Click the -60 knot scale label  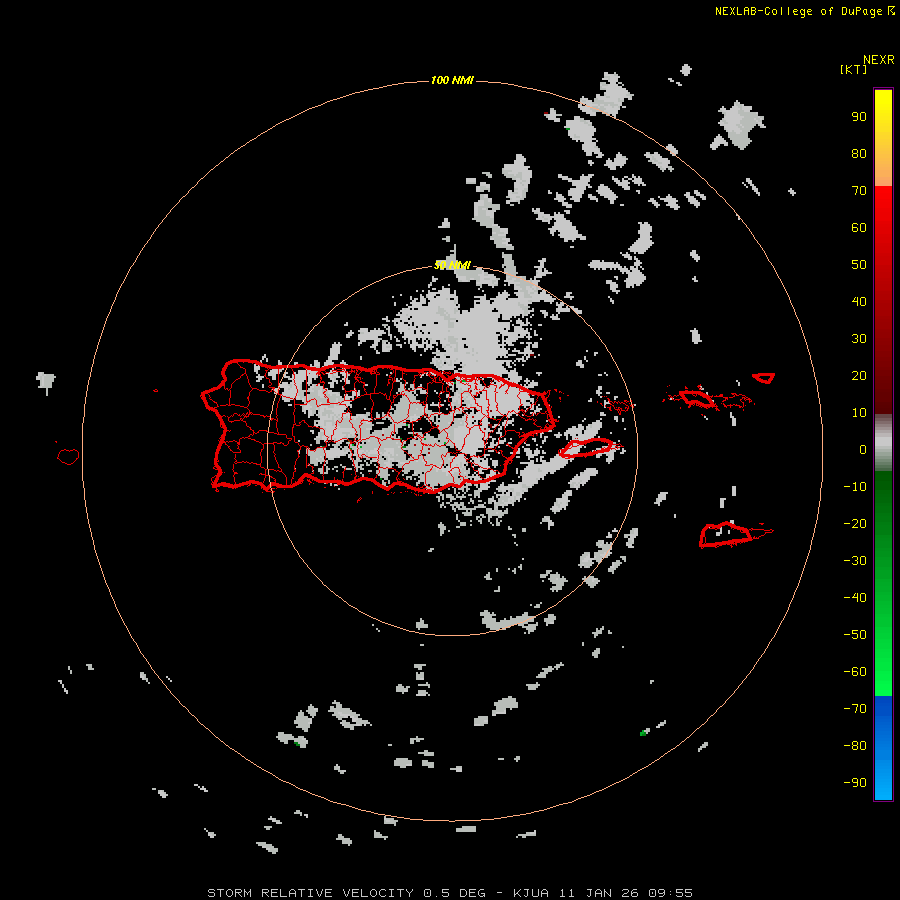(855, 672)
